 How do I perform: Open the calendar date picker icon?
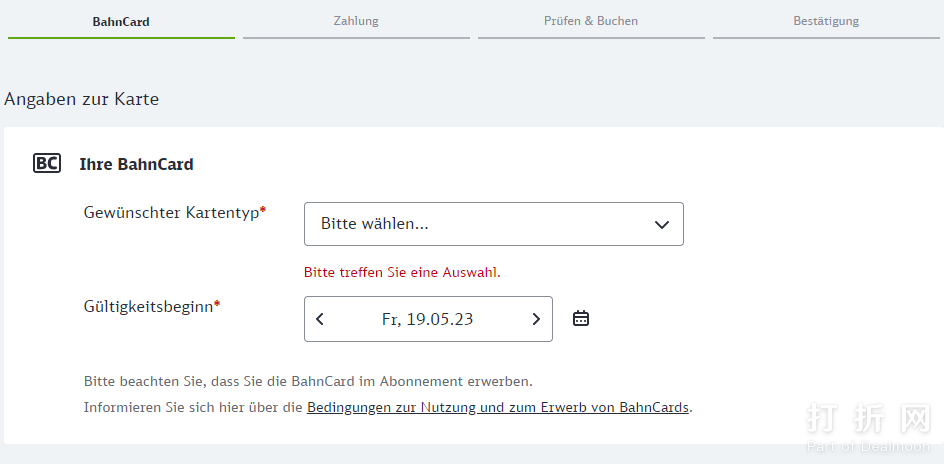tap(581, 319)
